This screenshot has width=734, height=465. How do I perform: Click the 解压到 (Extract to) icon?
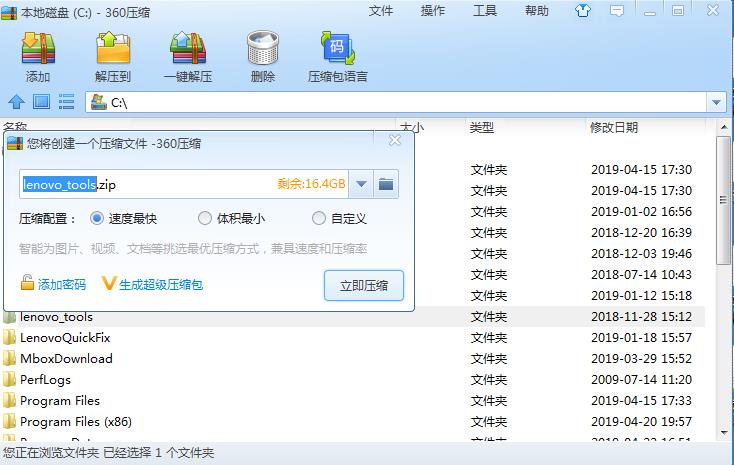pyautogui.click(x=113, y=48)
